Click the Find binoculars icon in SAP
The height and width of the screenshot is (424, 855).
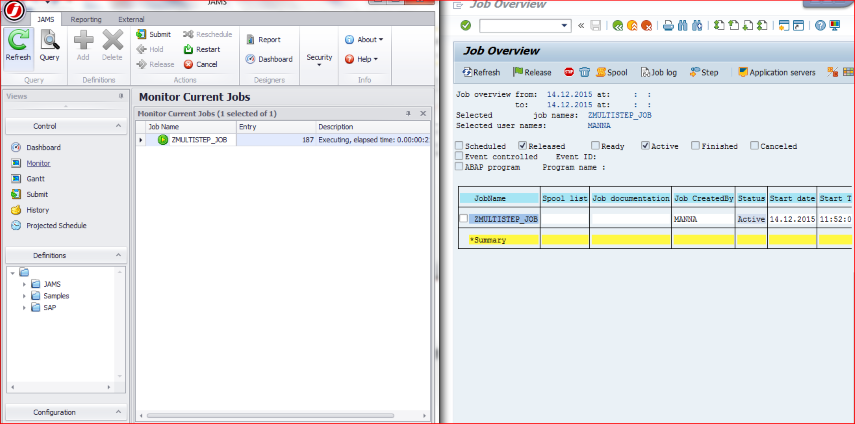pos(682,25)
